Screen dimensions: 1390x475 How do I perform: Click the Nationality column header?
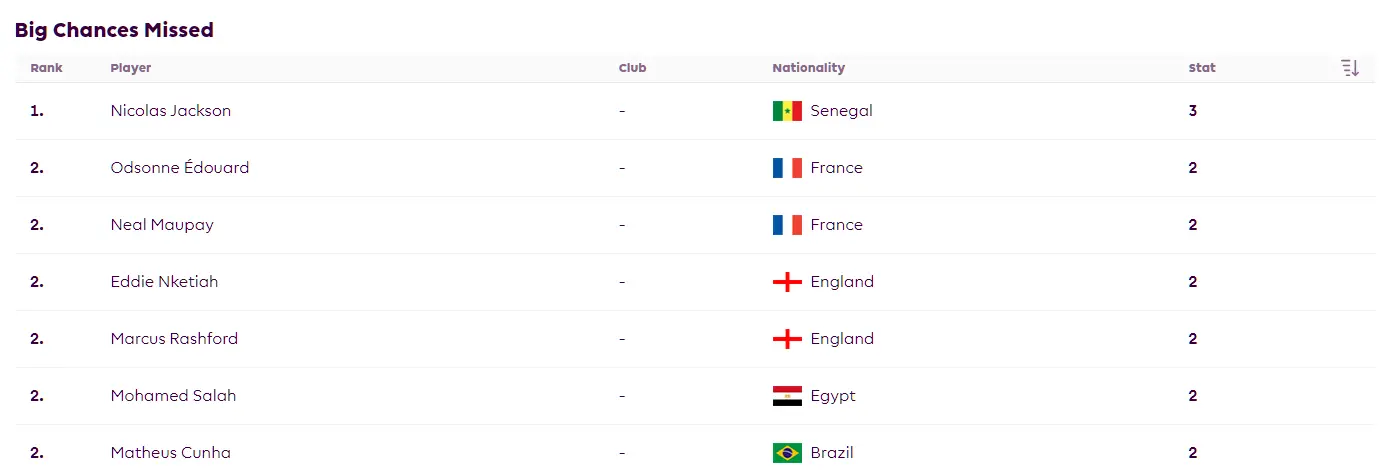tap(808, 68)
